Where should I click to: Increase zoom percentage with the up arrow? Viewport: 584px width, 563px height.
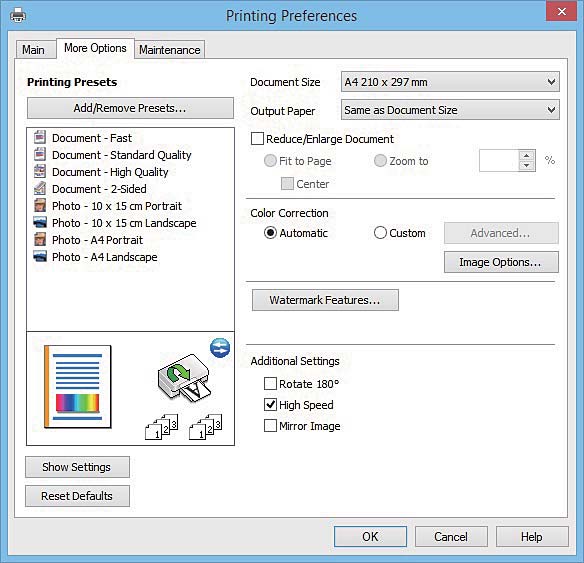527,156
